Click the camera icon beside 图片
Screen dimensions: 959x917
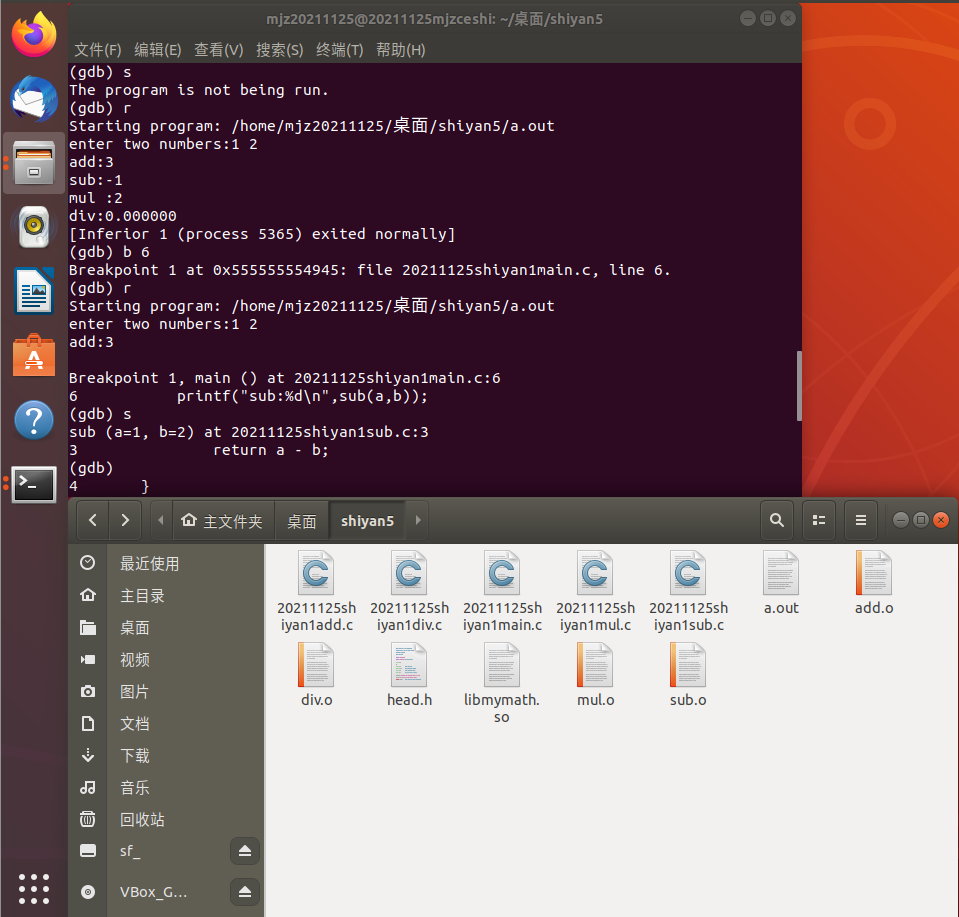click(x=87, y=691)
